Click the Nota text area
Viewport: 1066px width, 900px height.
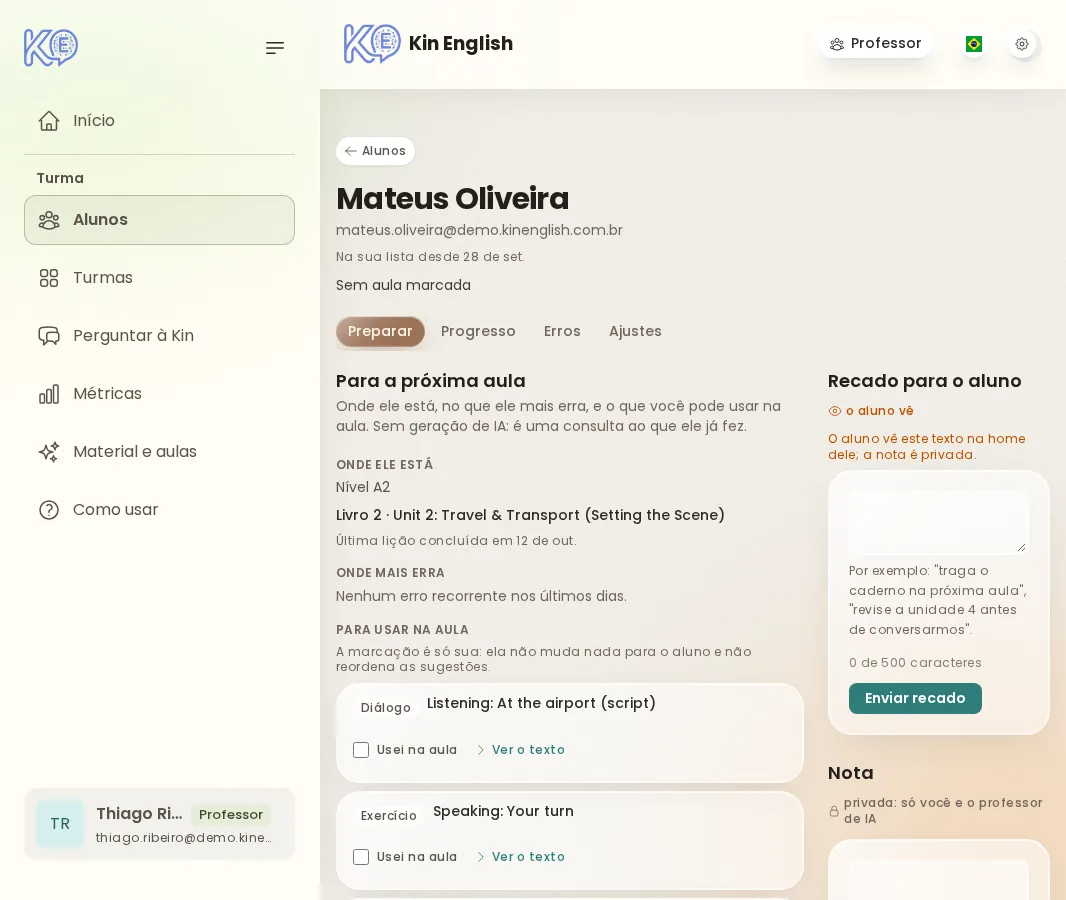point(939,880)
